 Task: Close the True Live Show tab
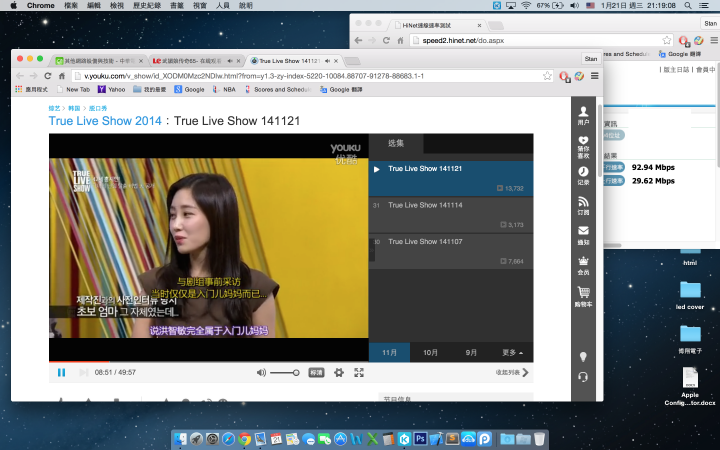coord(336,61)
